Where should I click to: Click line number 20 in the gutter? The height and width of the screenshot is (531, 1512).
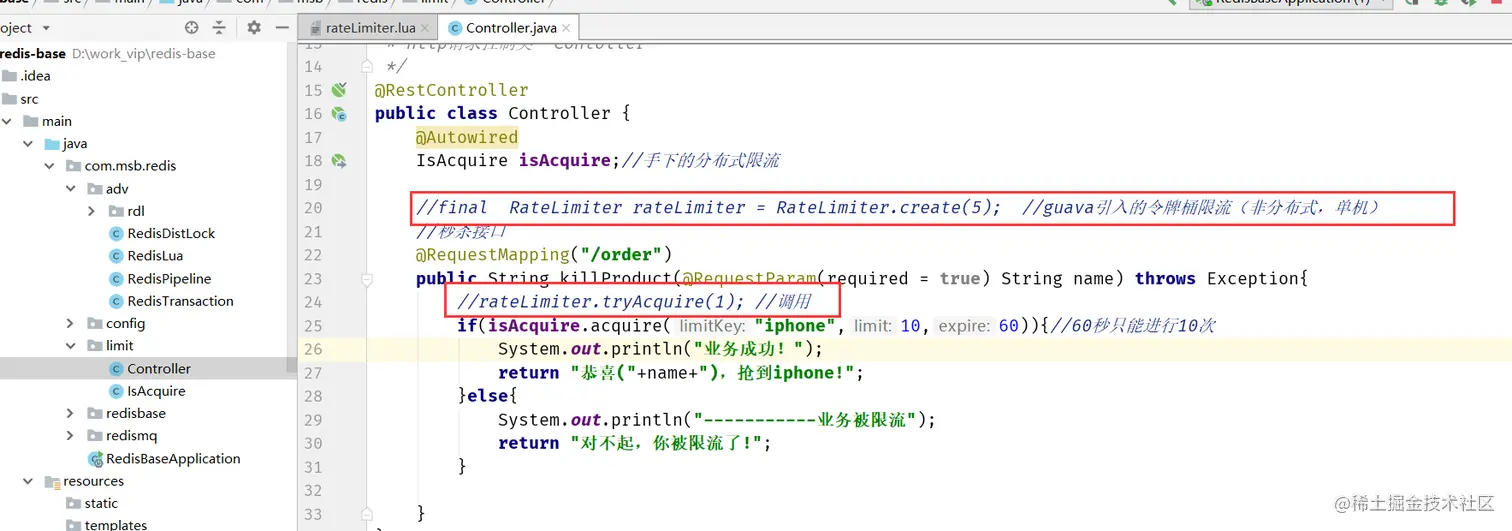coord(313,208)
